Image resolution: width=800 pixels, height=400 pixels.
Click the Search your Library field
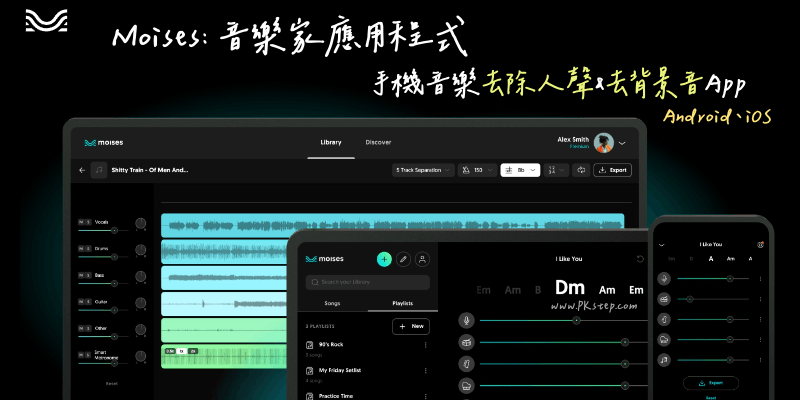[367, 282]
